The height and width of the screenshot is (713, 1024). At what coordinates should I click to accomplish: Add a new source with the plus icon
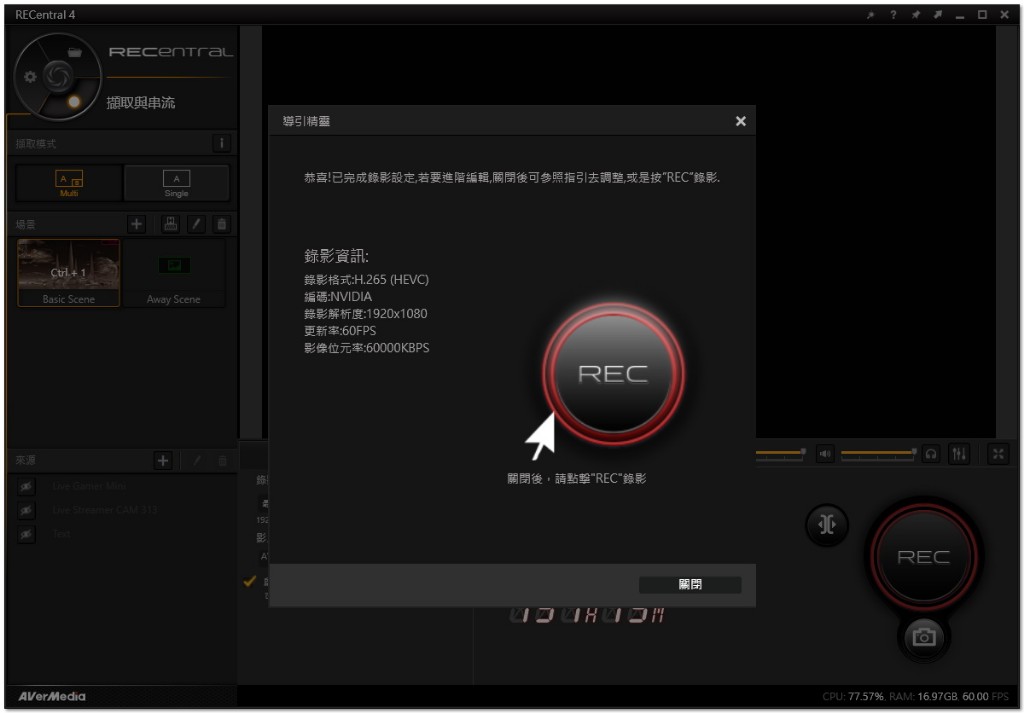click(x=163, y=460)
